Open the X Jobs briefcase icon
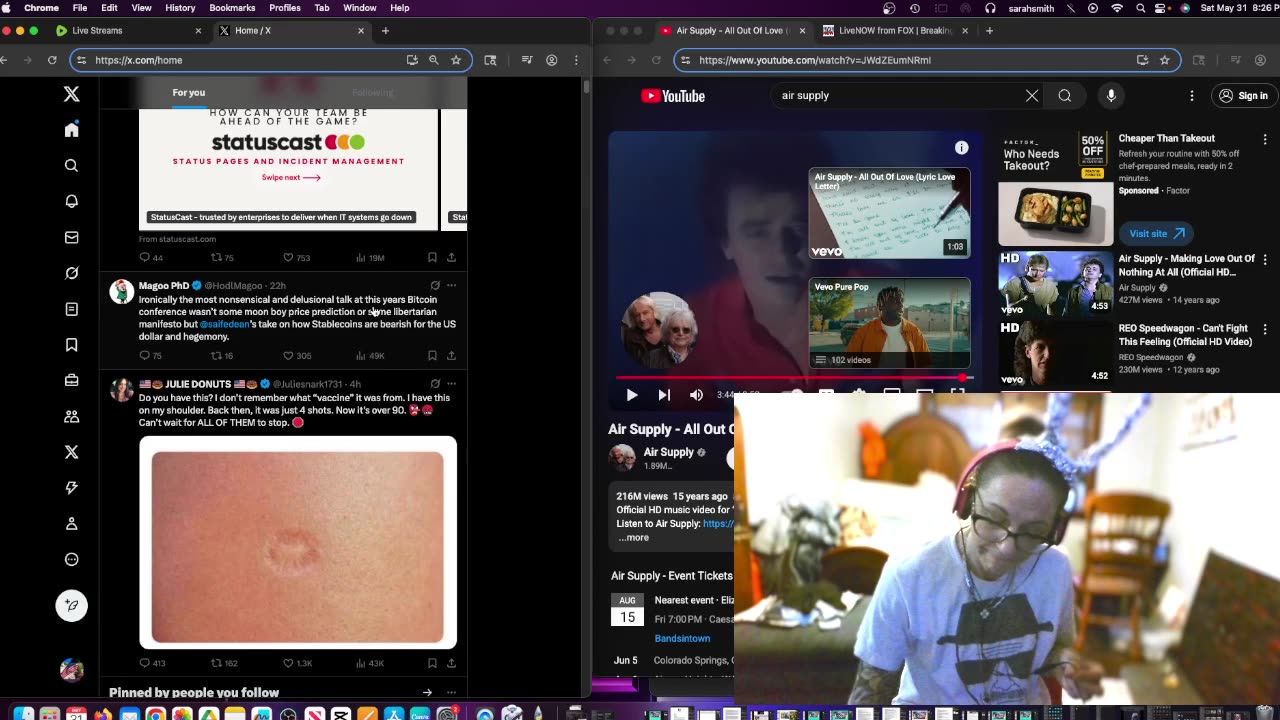Image resolution: width=1280 pixels, height=720 pixels. point(71,380)
